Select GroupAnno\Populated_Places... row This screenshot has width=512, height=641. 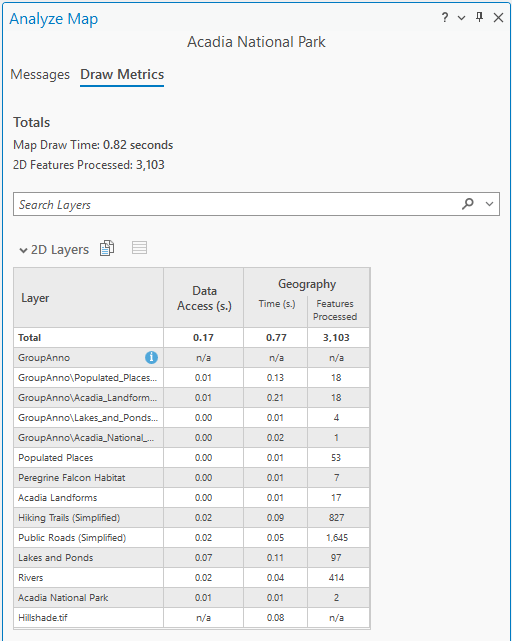192,378
